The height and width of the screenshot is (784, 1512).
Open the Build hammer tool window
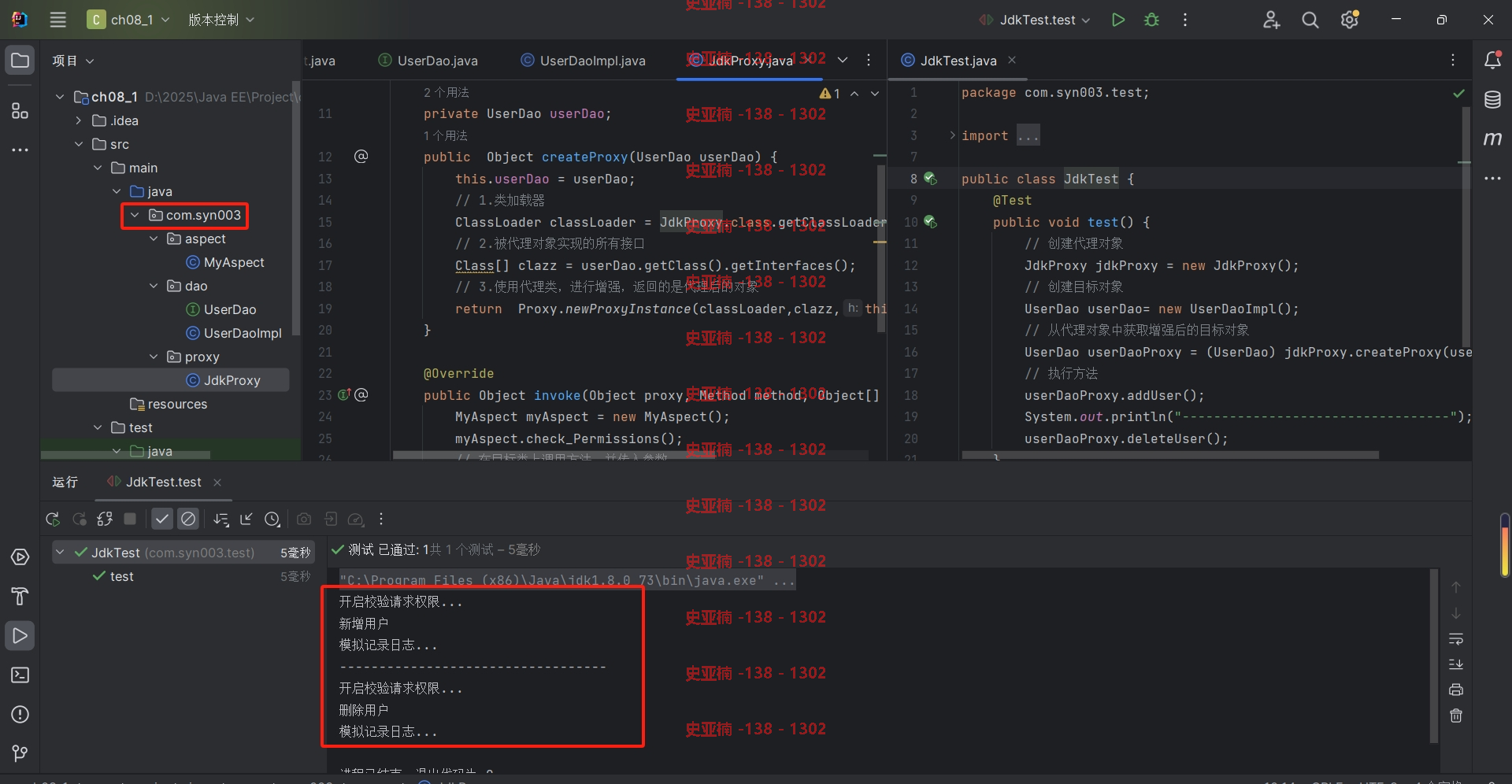point(20,597)
